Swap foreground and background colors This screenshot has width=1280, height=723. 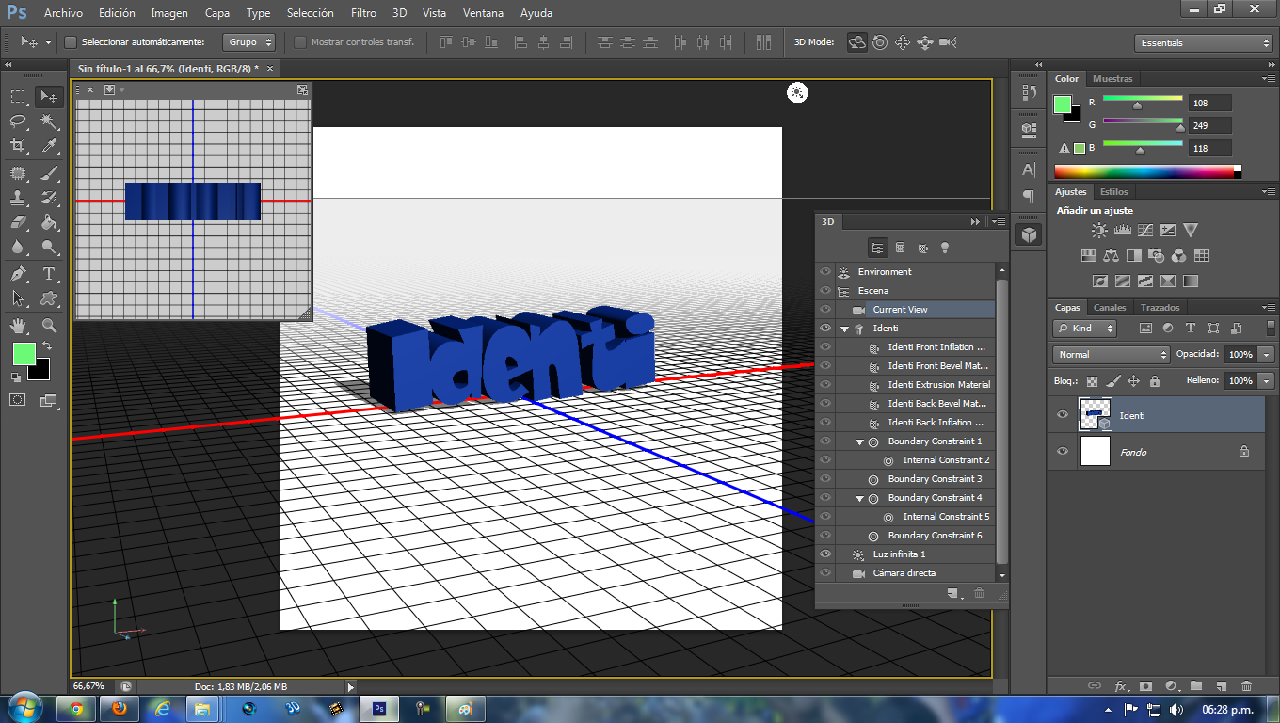(47, 346)
